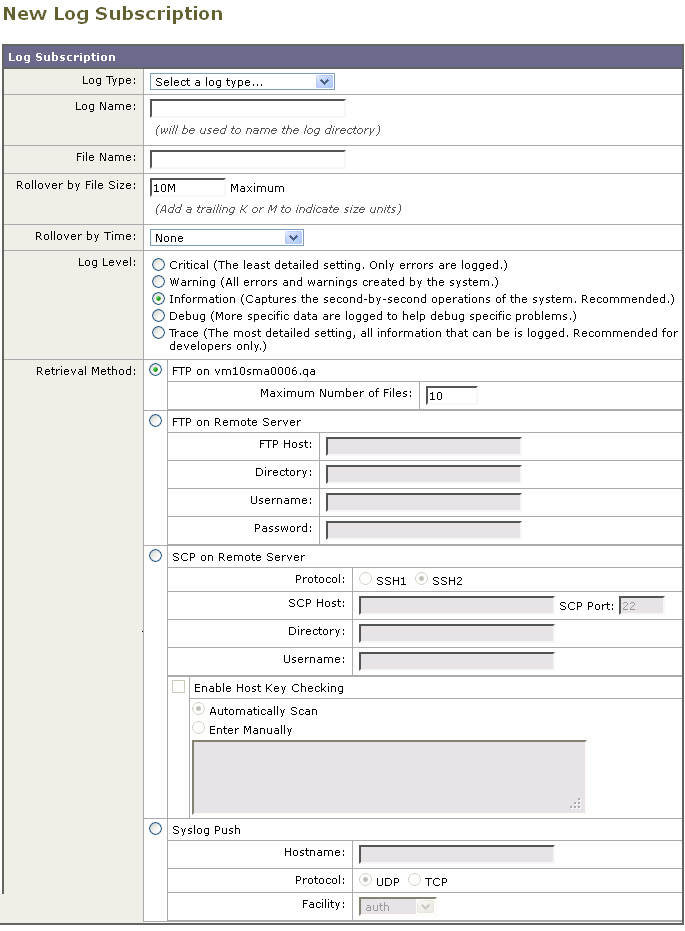Screen dimensions: 685x931
Task: Select the Information log level
Action: point(158,299)
